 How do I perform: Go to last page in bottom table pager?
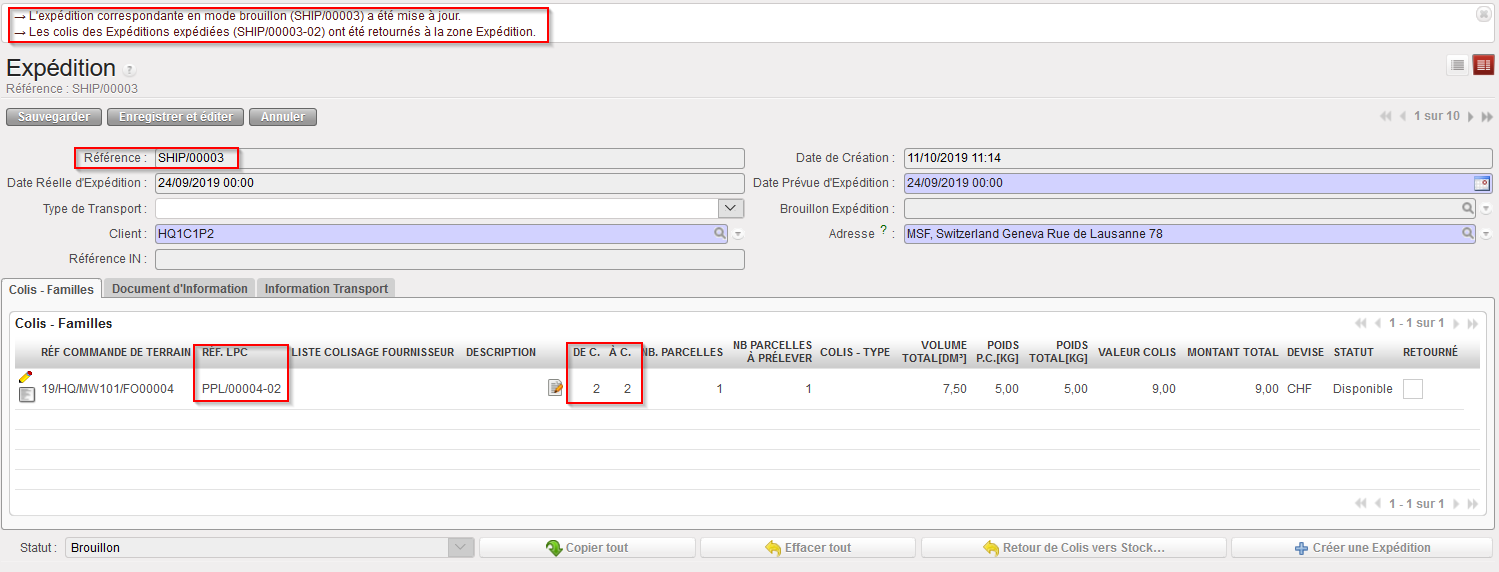pos(1472,504)
